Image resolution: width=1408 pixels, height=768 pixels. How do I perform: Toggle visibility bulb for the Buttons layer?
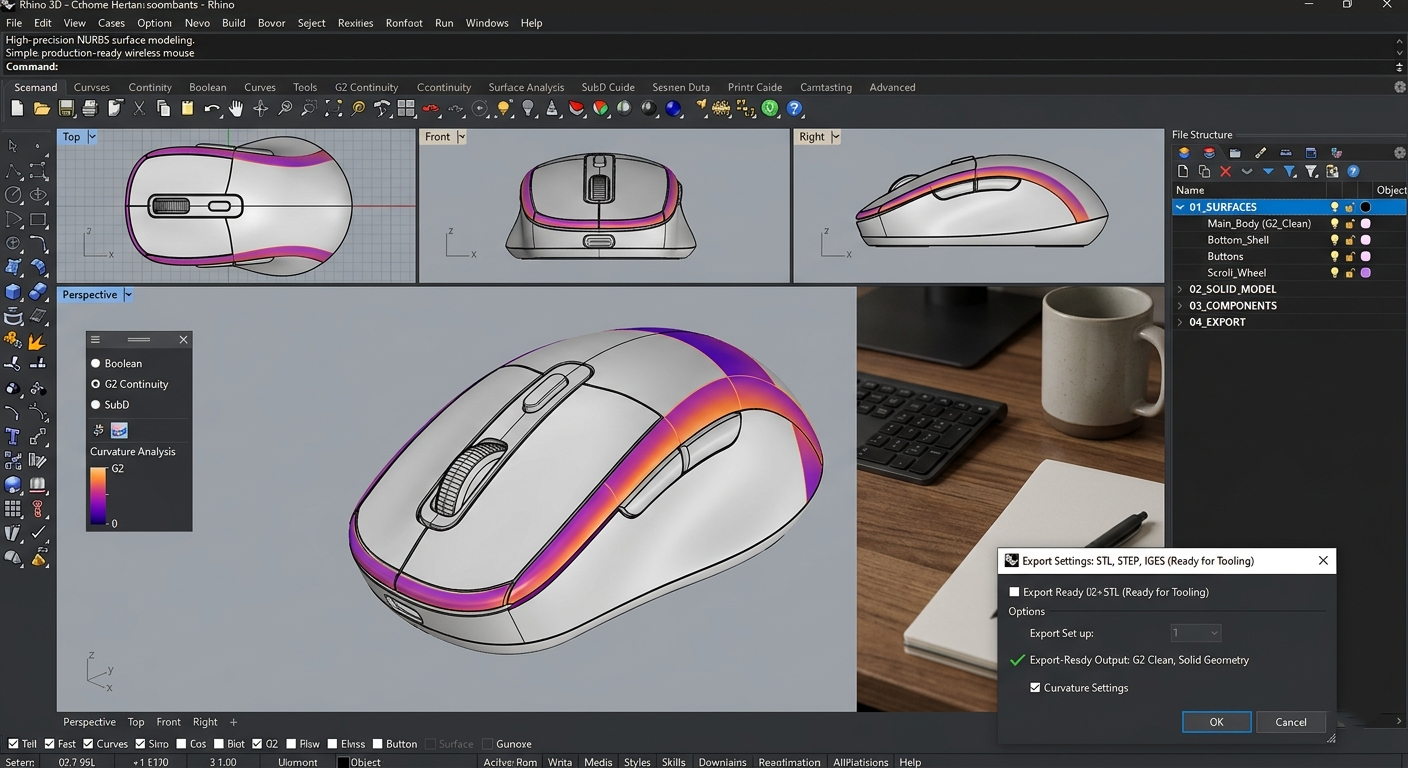(1335, 256)
